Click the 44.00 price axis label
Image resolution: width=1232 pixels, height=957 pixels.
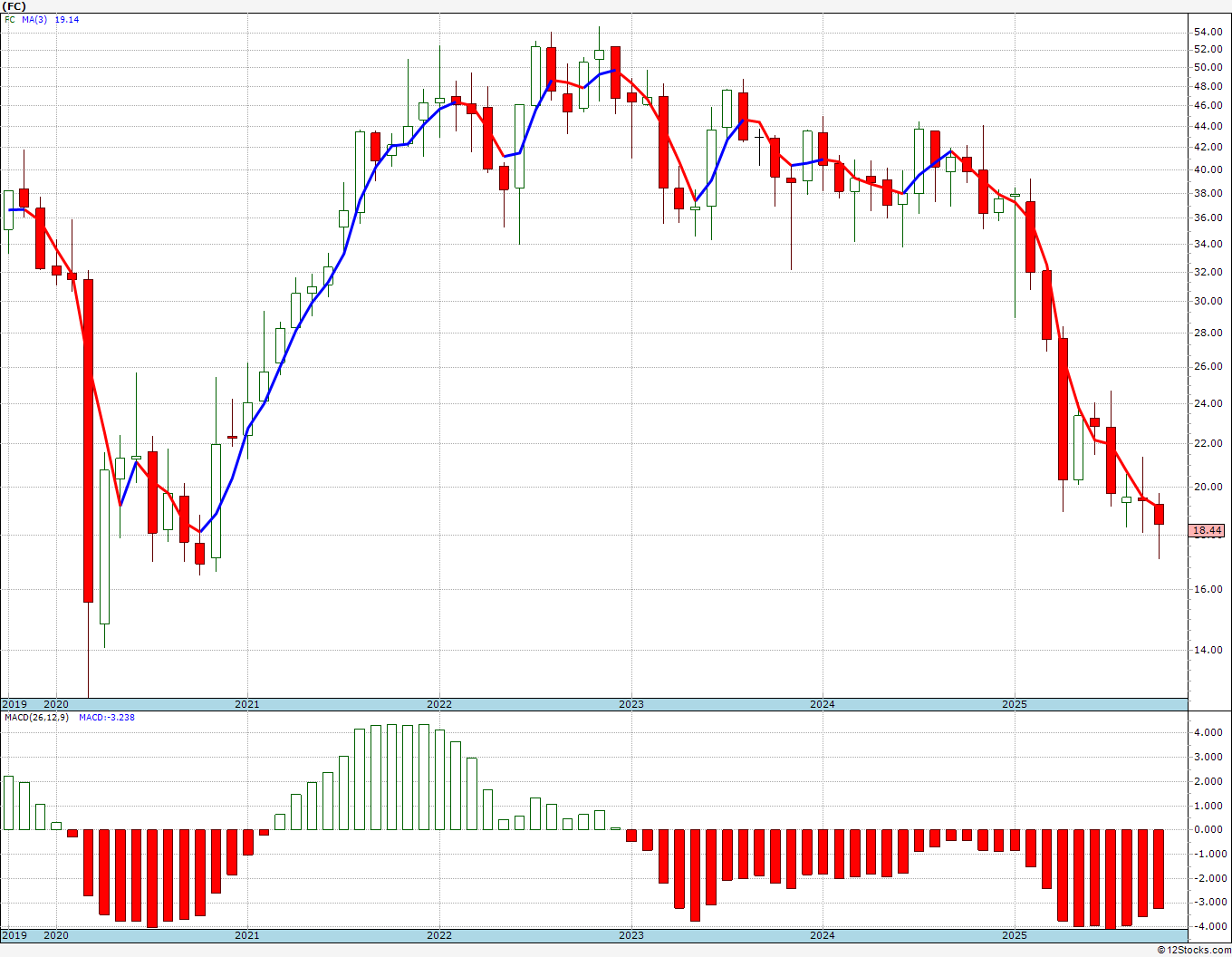click(1208, 127)
